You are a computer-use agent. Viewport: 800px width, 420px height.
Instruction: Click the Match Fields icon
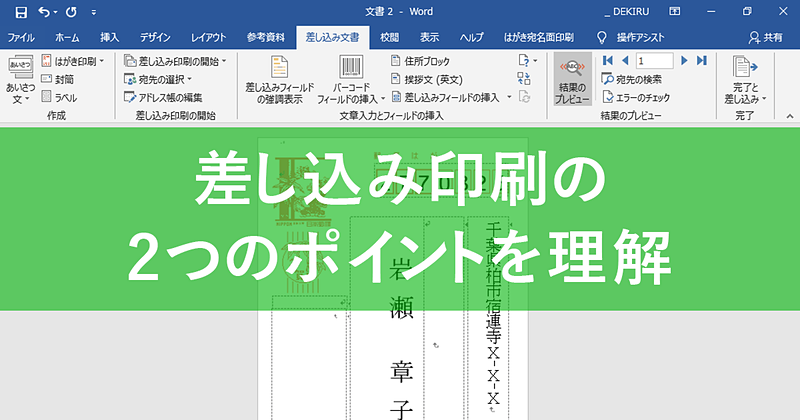[524, 79]
